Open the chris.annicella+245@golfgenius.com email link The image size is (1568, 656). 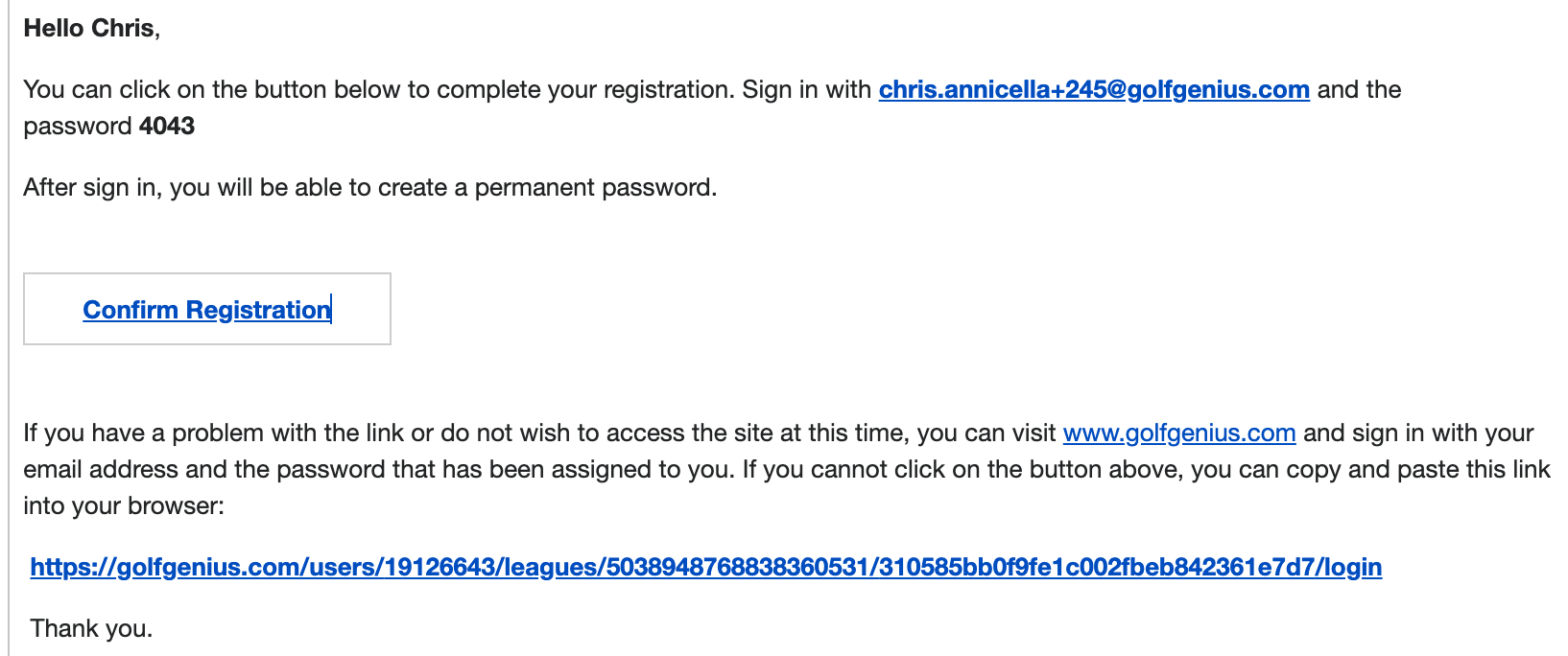click(1094, 89)
